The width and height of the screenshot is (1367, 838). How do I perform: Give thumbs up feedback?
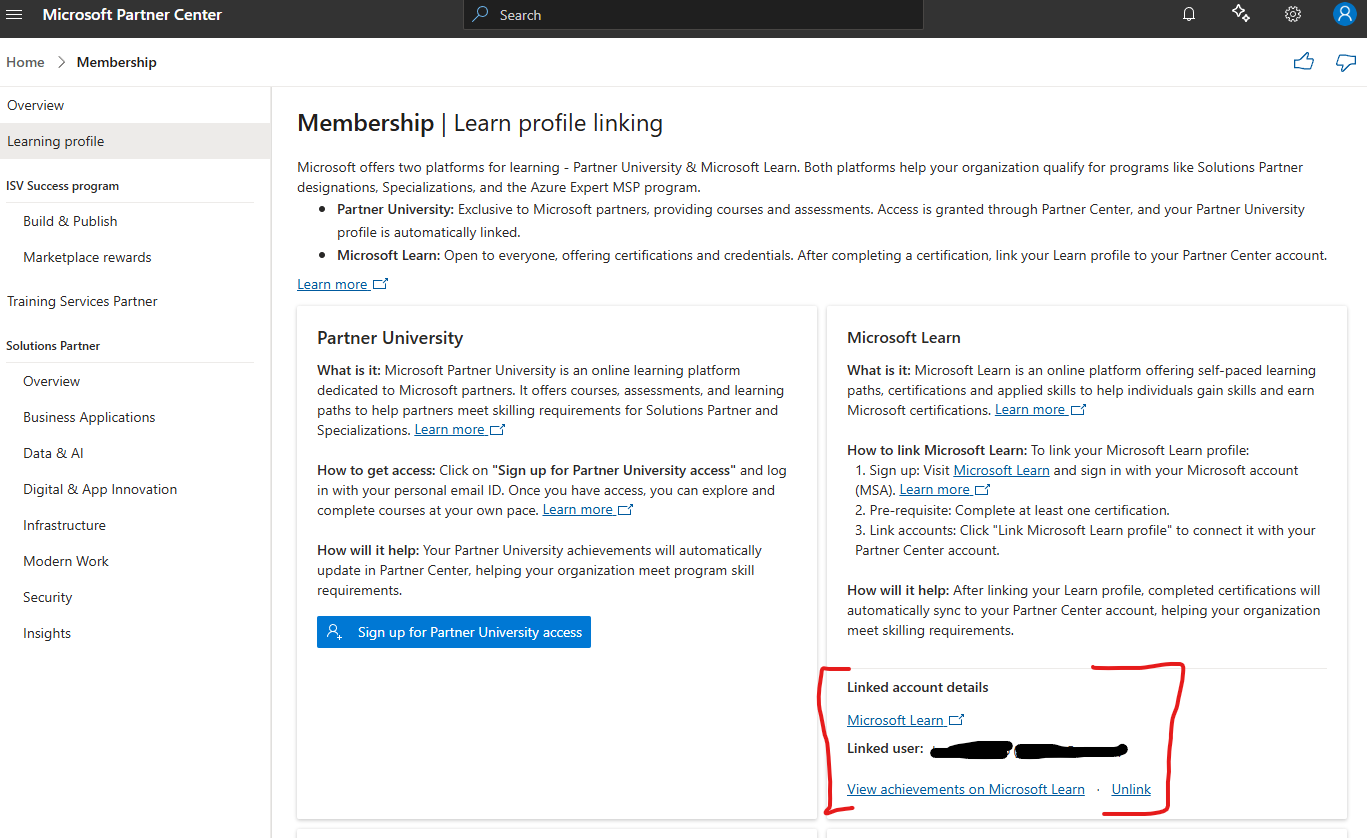click(x=1303, y=62)
